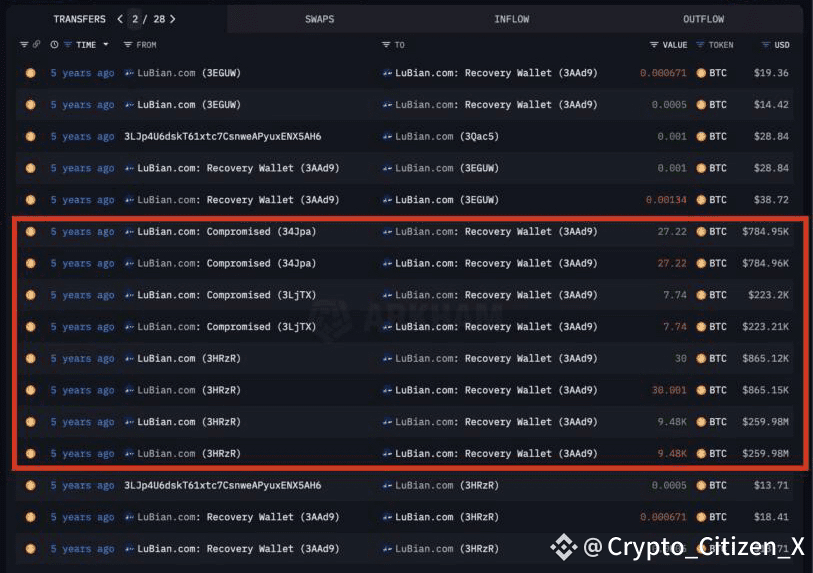Screen dimensions: 813x573
Task: Click the BTC token icon in the $784.96K row
Action: click(701, 263)
